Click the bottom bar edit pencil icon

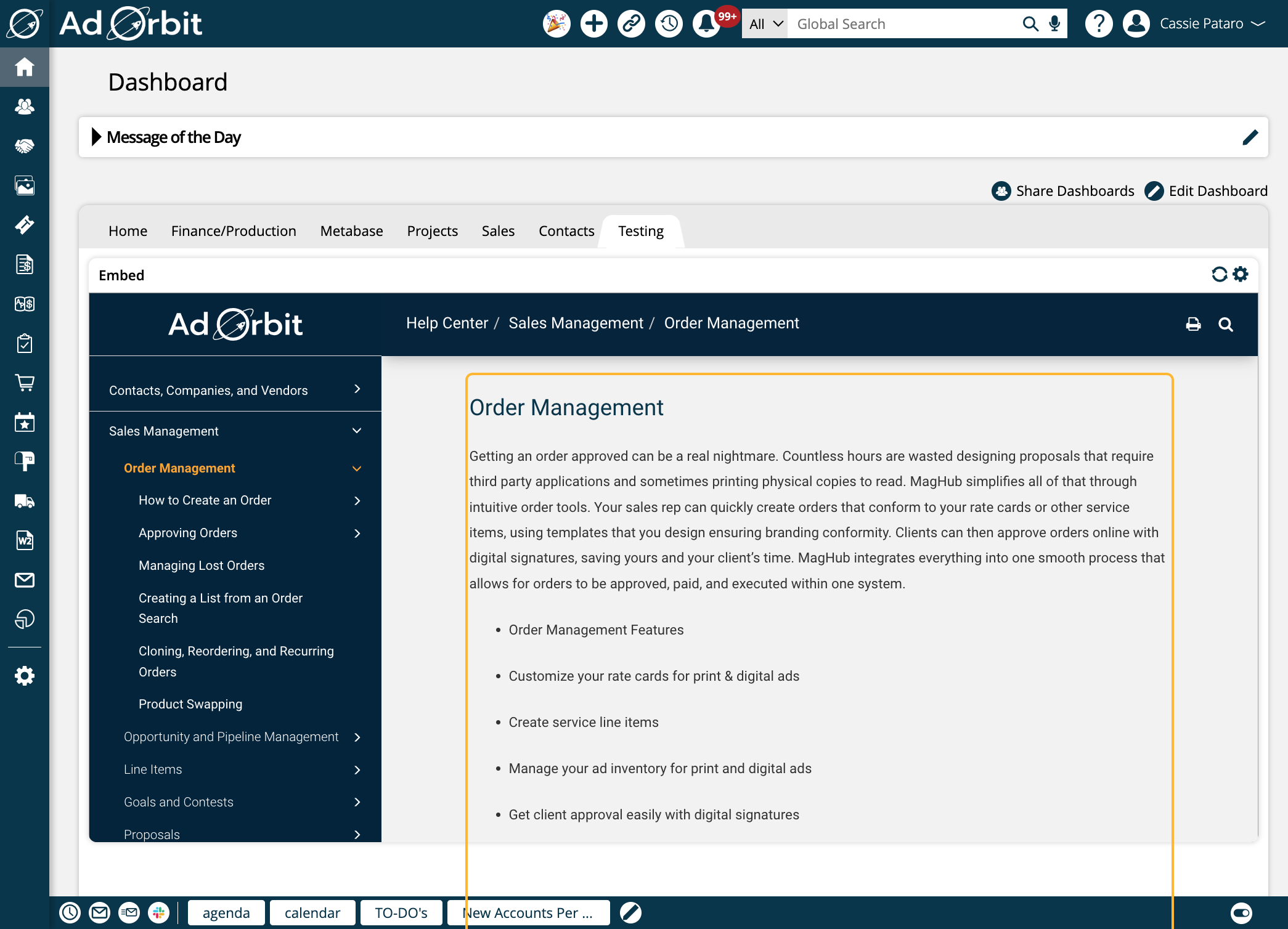point(630,912)
